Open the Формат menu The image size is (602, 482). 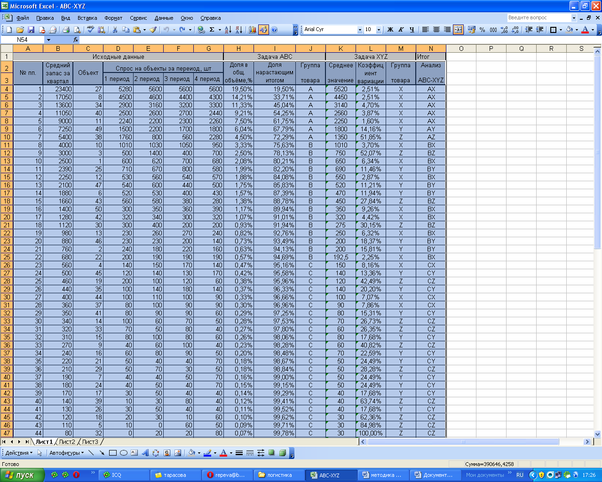click(x=113, y=18)
